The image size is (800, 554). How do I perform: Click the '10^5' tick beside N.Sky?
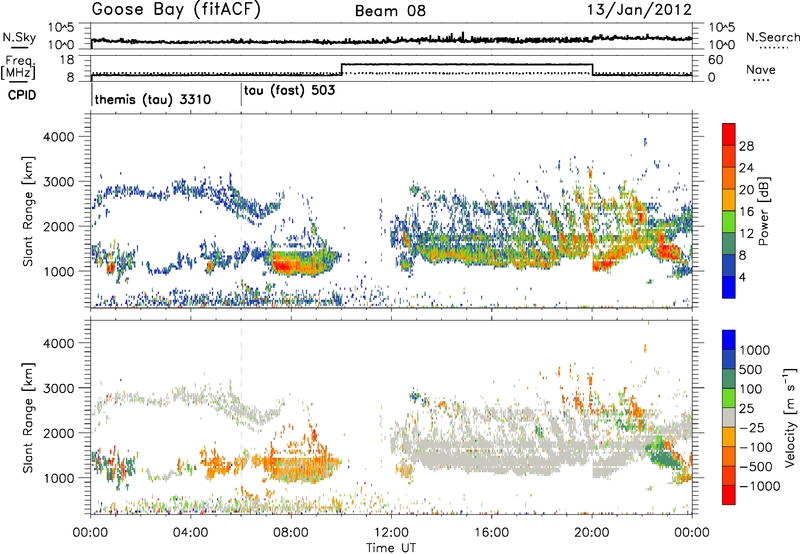[x=61, y=27]
